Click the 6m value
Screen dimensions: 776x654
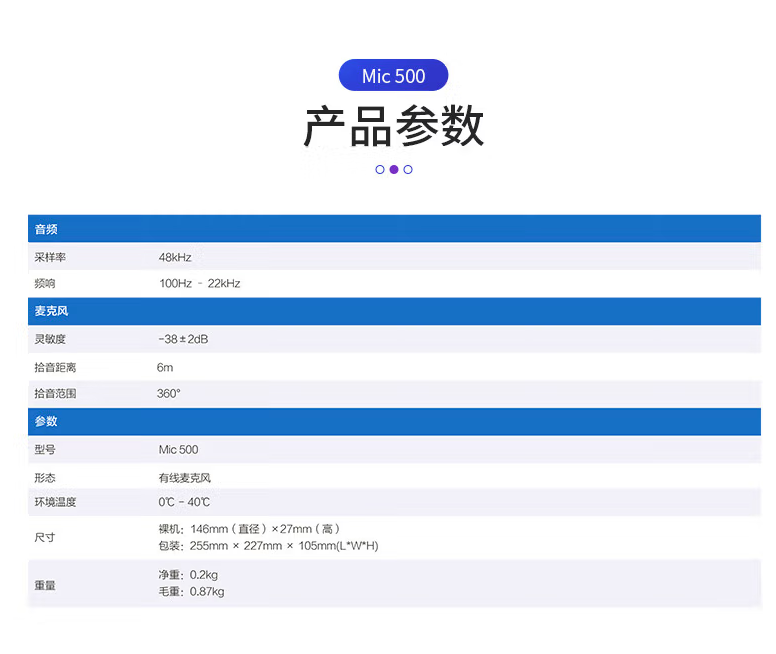pyautogui.click(x=165, y=367)
